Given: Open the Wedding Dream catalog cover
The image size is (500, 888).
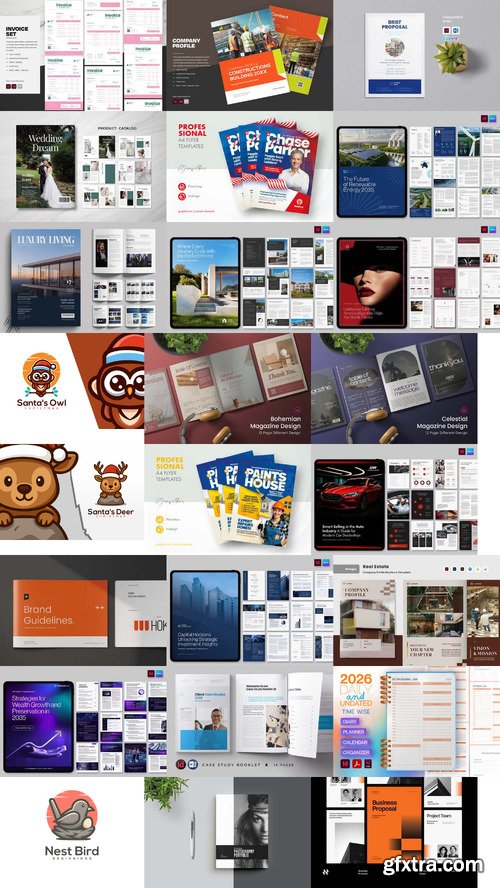Looking at the screenshot, I should (x=45, y=166).
